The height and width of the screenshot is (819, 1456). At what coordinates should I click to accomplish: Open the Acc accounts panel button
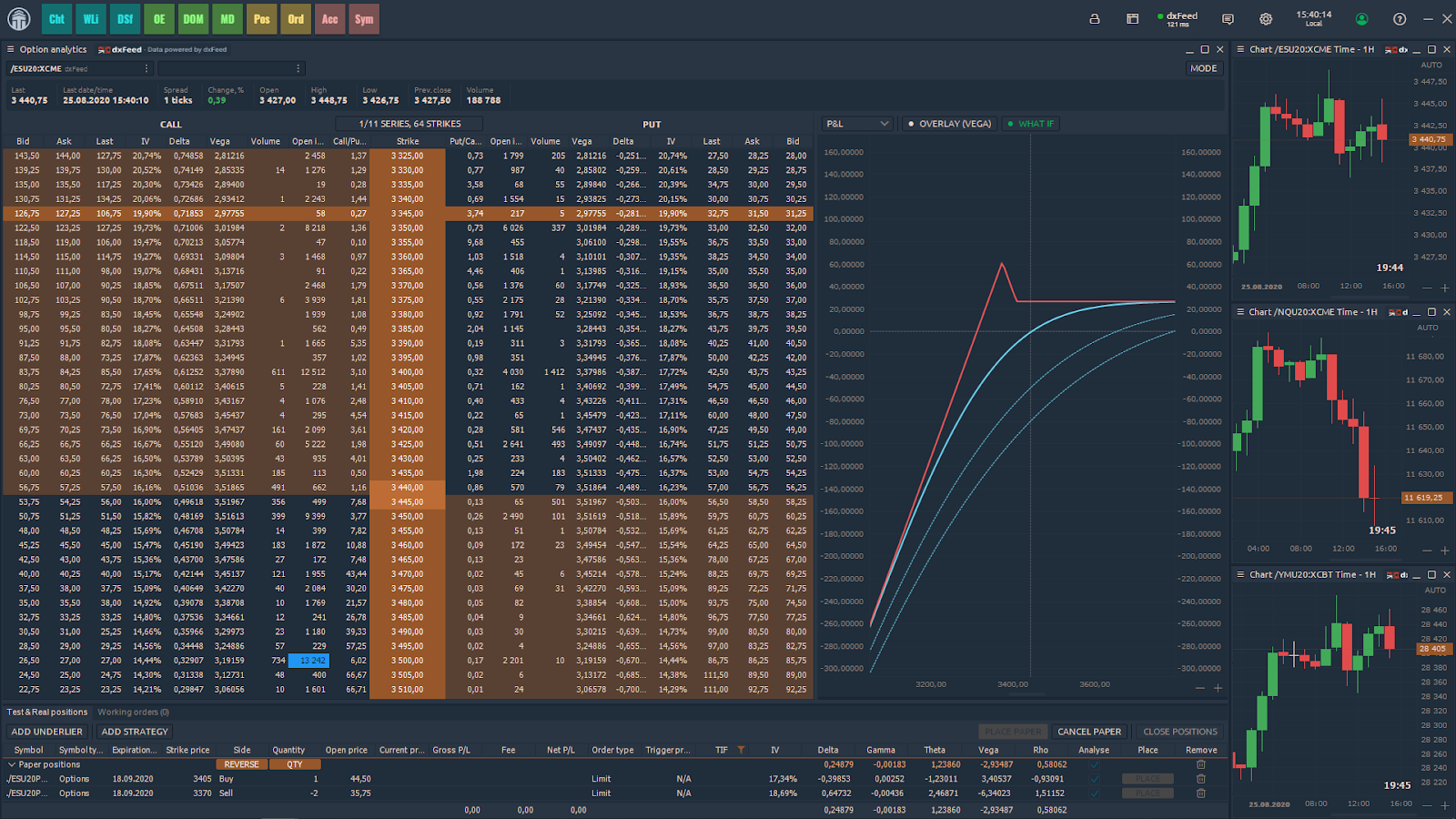329,19
